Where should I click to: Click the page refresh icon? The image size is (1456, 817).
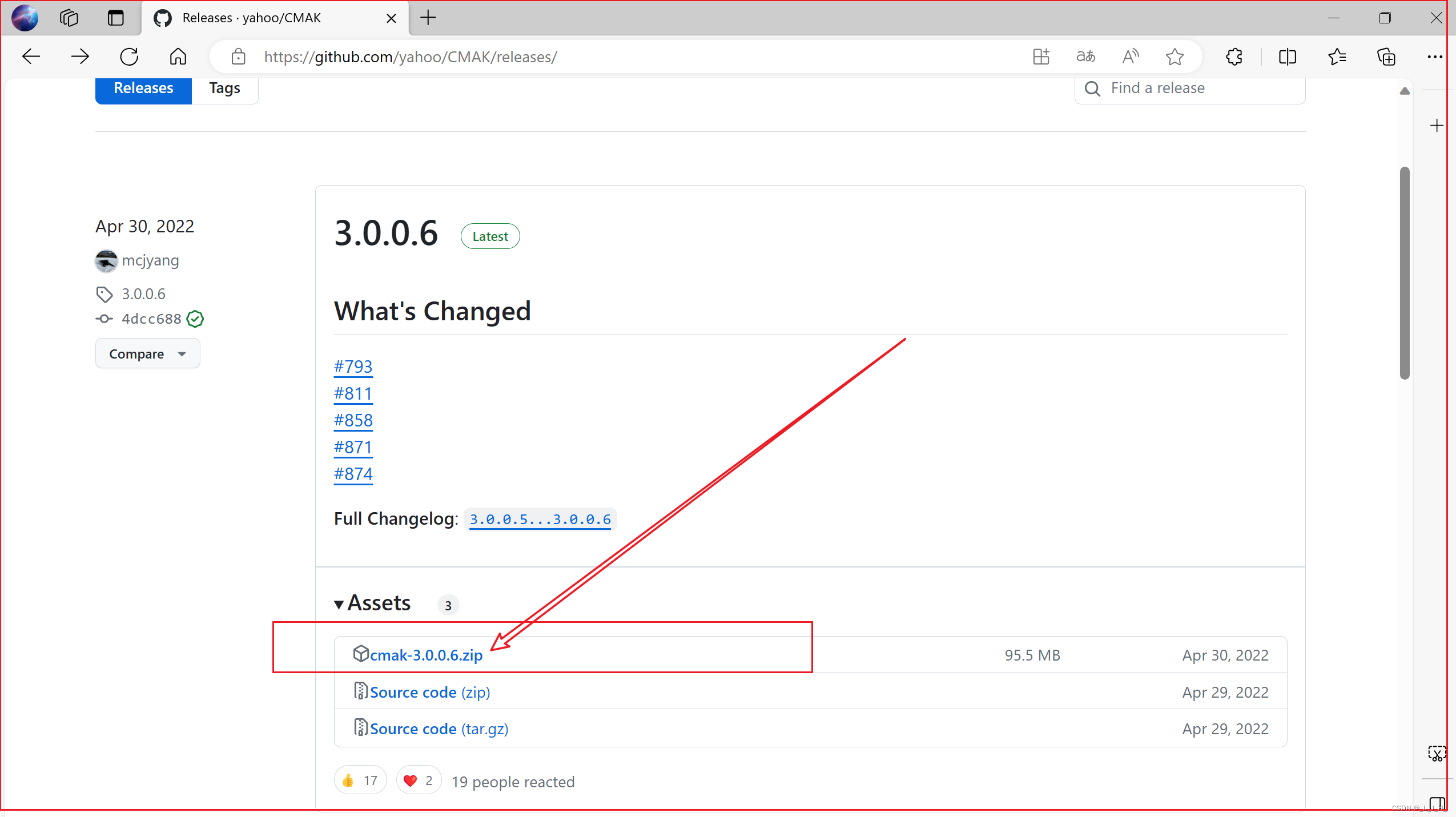(129, 57)
